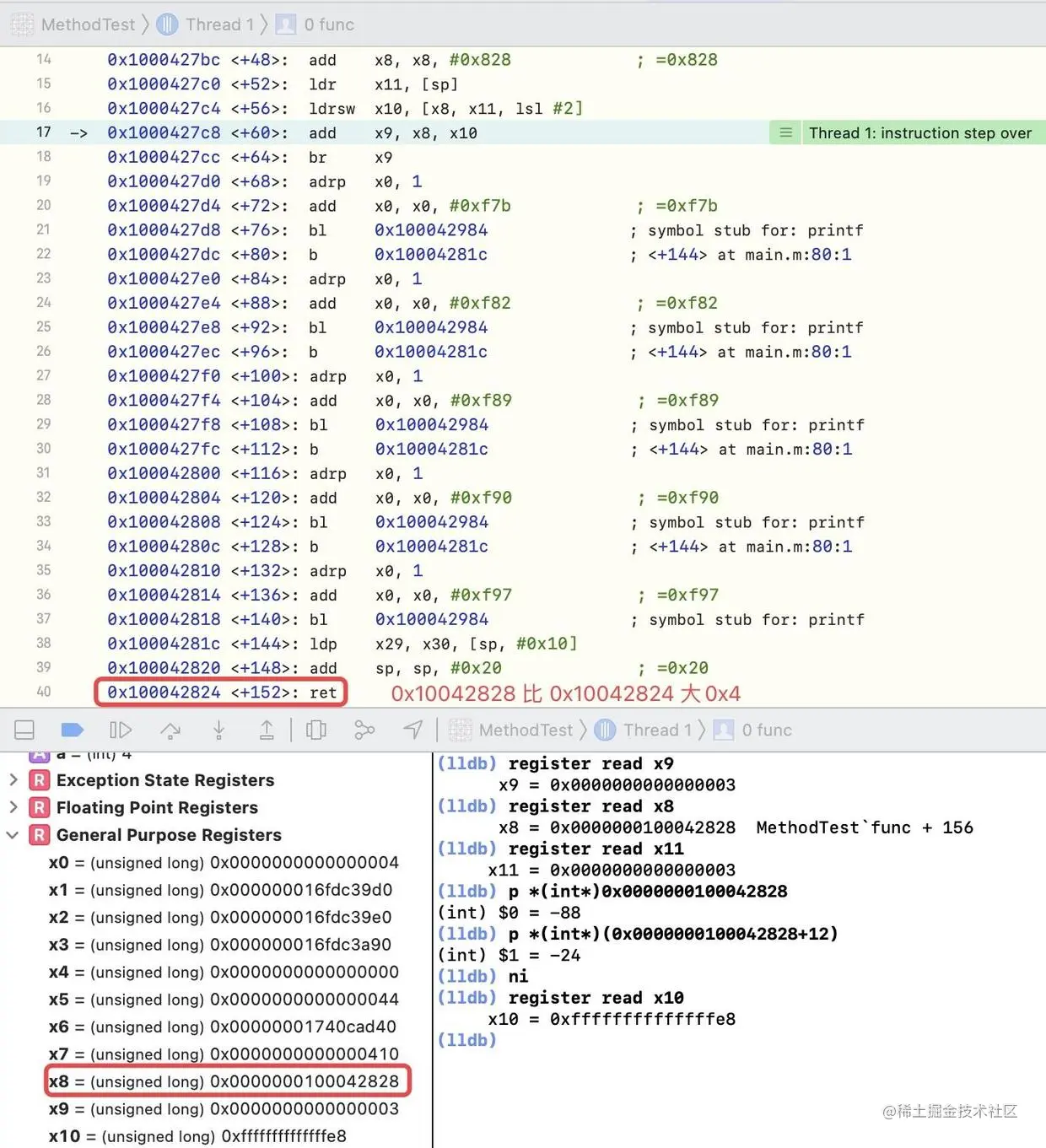Select the x5 register value 0x44 row

click(x=224, y=1000)
